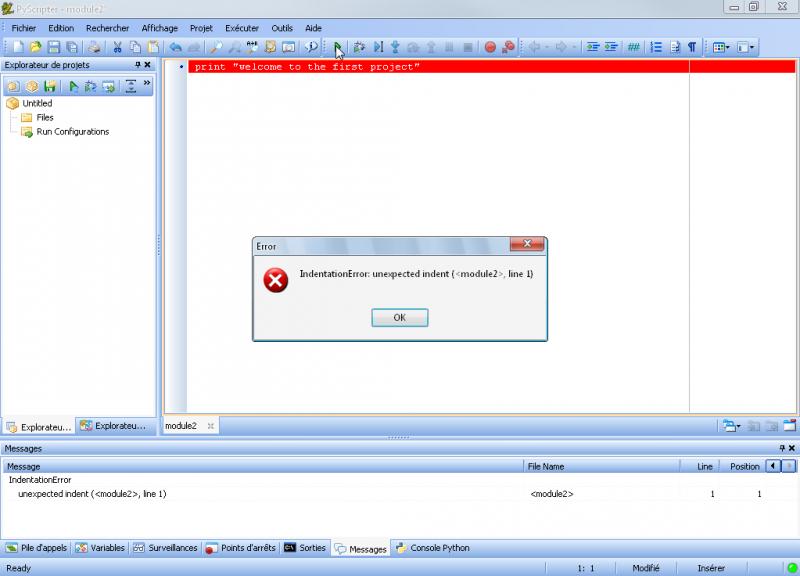Undo last edit with arrow icon

tap(176, 47)
